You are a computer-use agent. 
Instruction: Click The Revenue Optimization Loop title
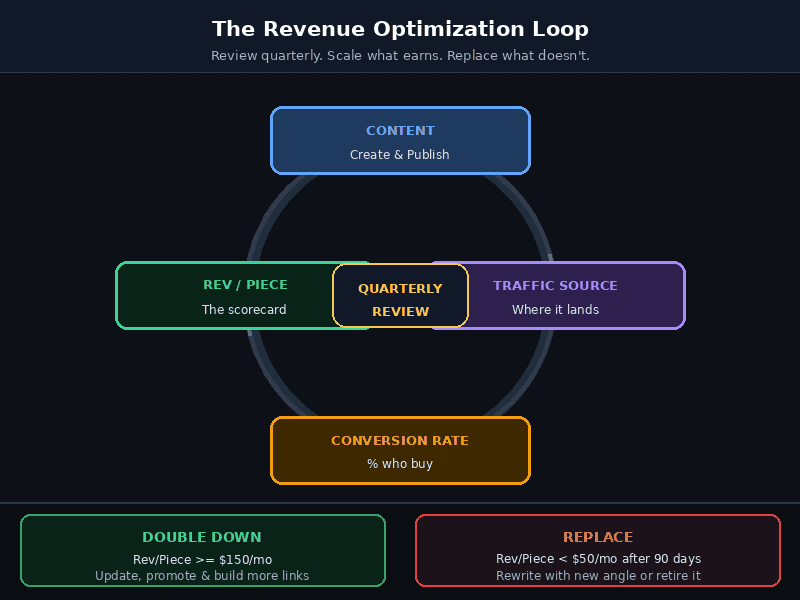(x=400, y=29)
